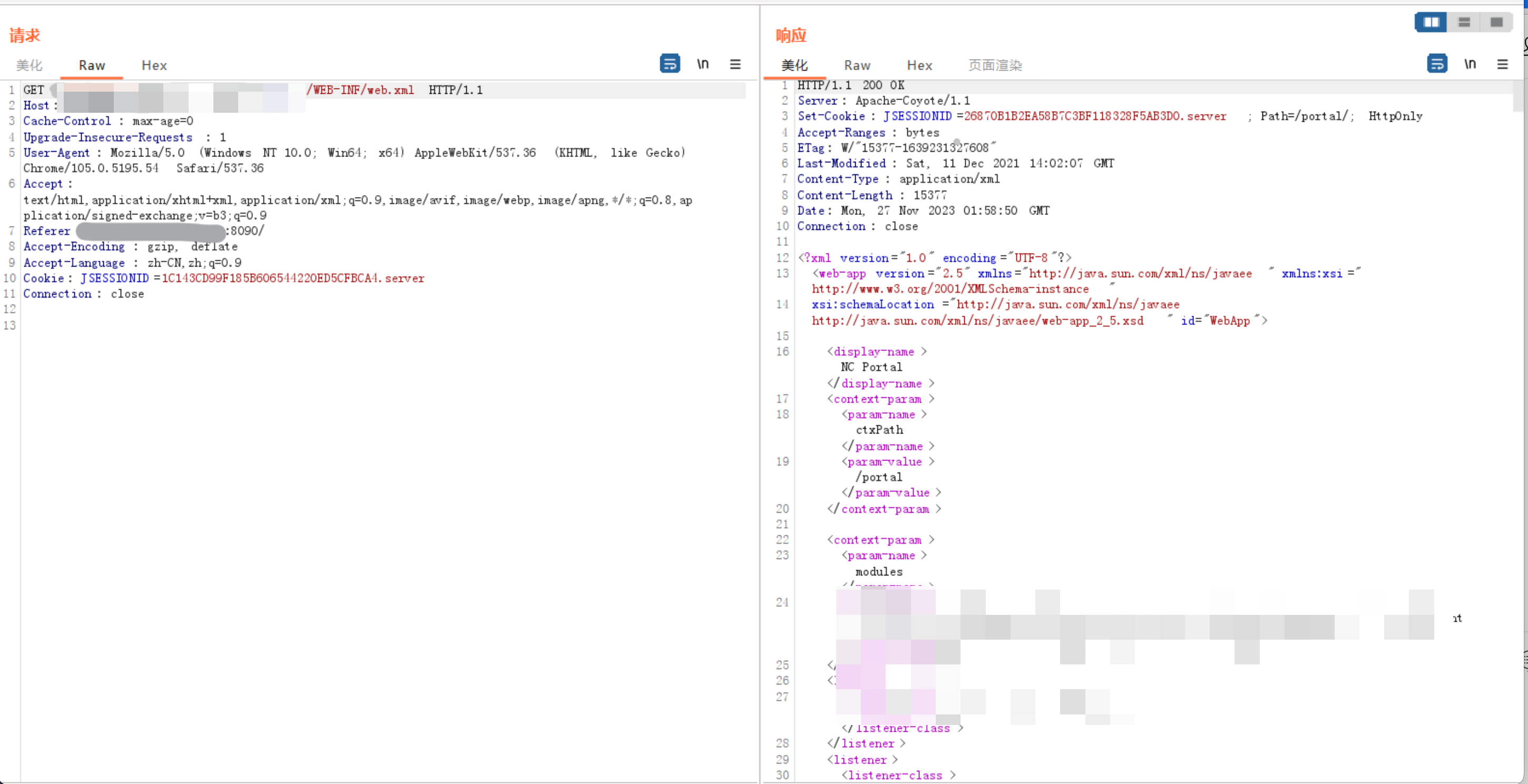This screenshot has width=1528, height=784.
Task: Switch response view to 美化 tab
Action: [x=794, y=65]
